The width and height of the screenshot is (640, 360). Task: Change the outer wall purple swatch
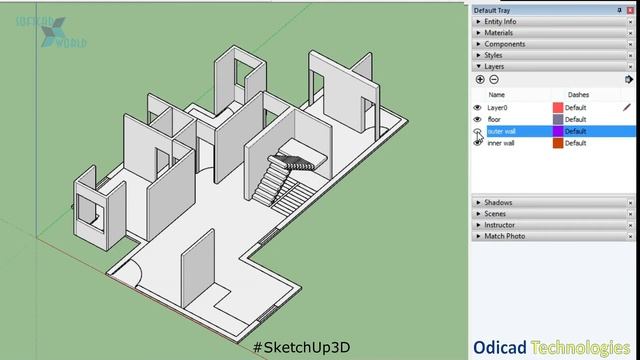[558, 131]
